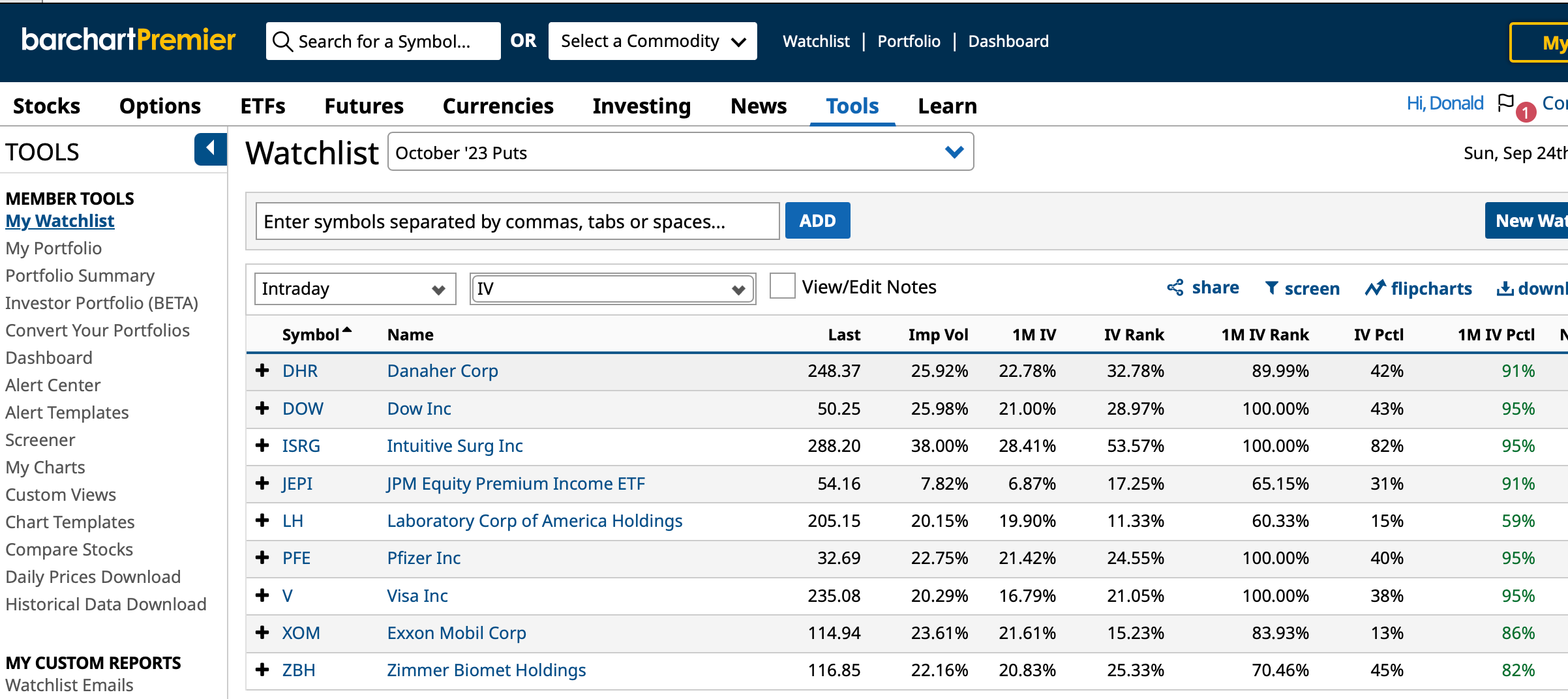Expand the ZBH row plus icon
The width and height of the screenshot is (1568, 699).
click(262, 670)
